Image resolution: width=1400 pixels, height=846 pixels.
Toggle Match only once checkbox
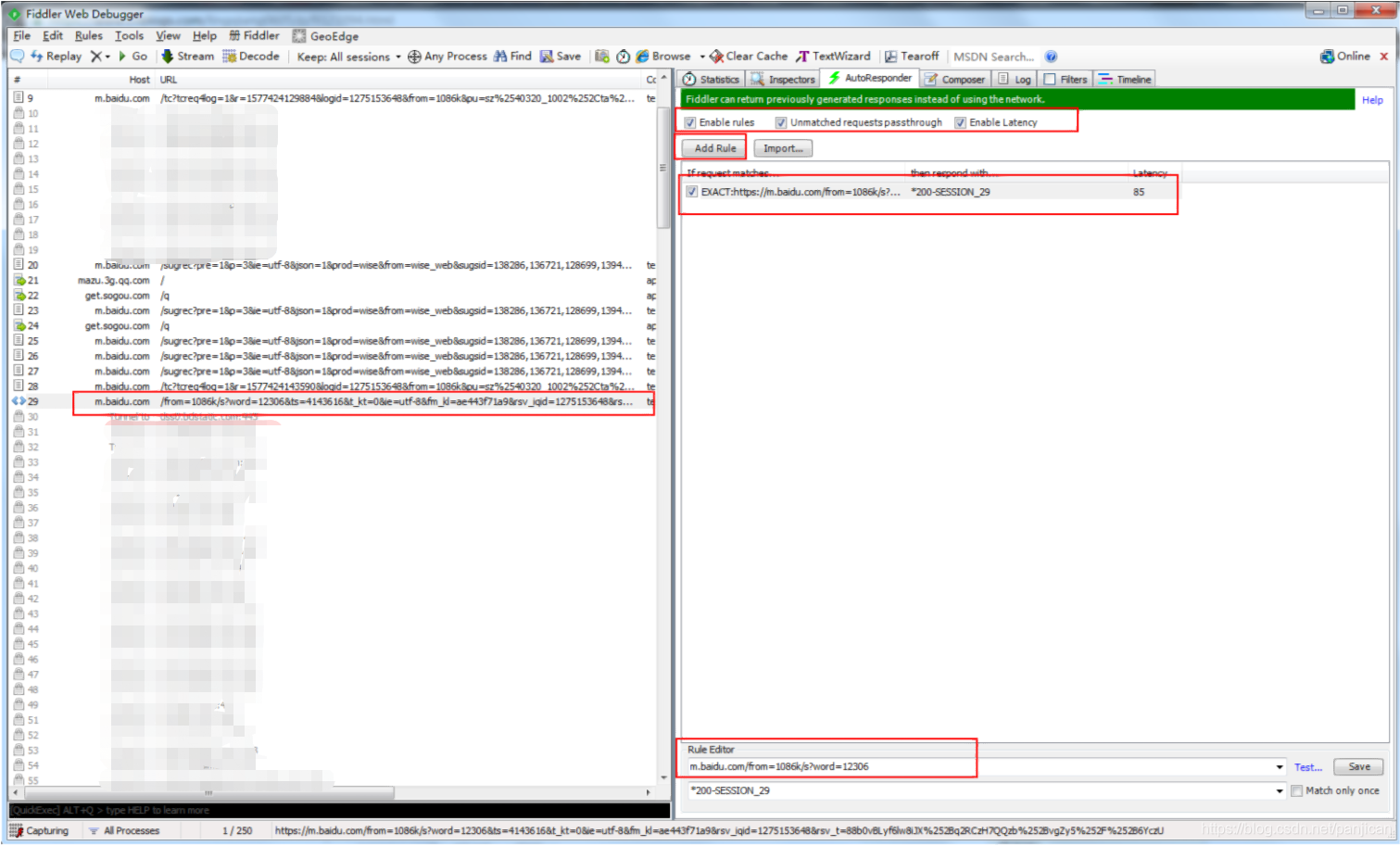coord(1297,790)
